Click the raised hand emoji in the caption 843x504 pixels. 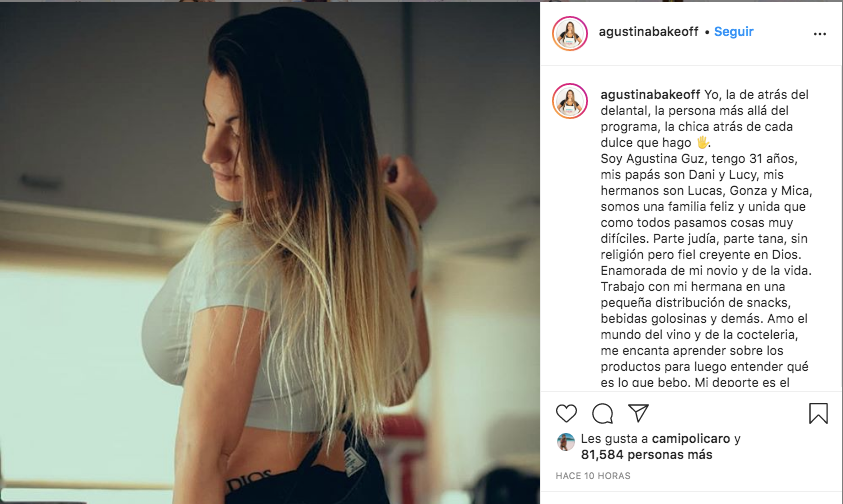pos(702,143)
